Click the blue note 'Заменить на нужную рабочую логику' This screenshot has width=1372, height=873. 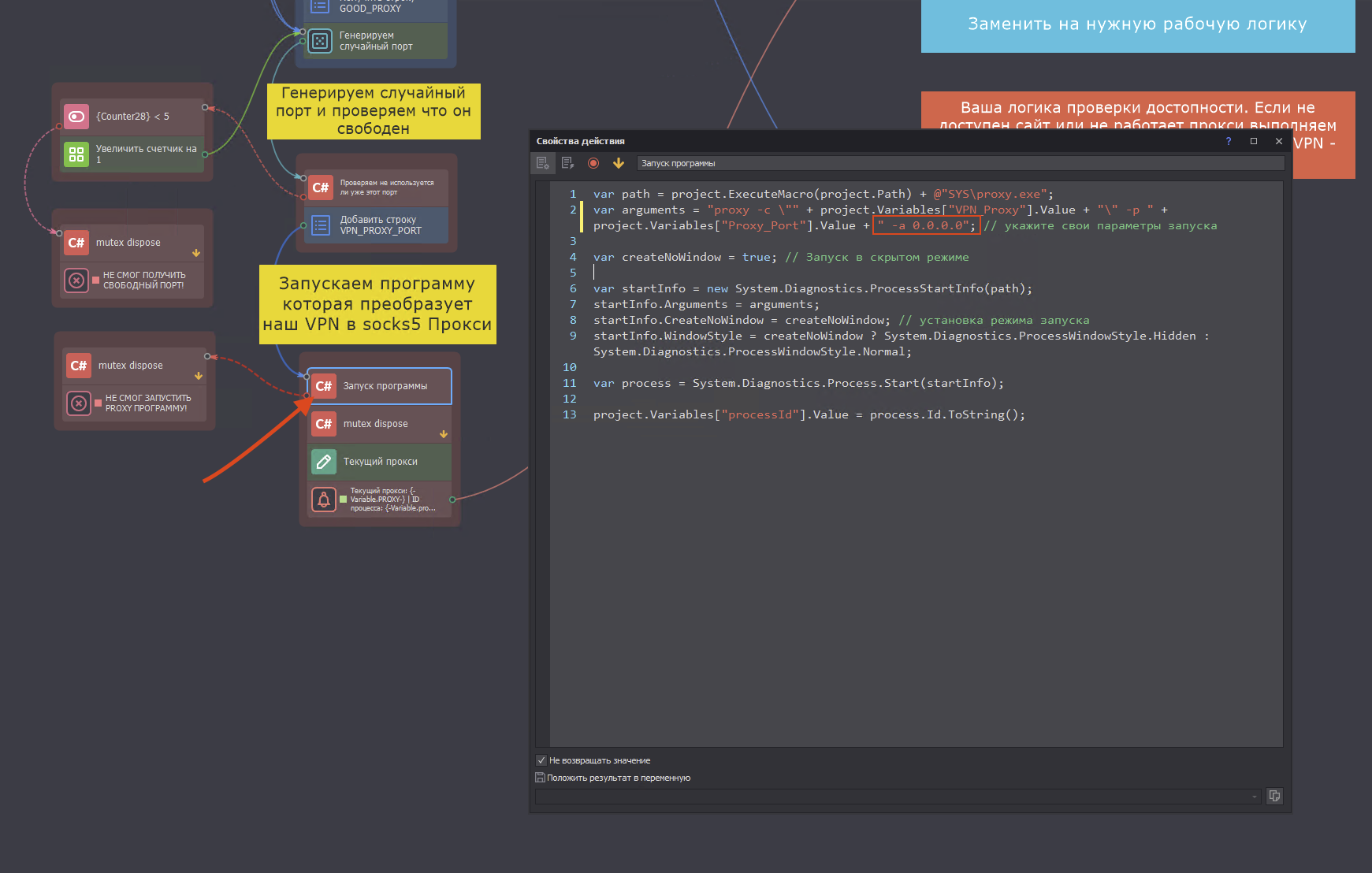(x=1137, y=25)
